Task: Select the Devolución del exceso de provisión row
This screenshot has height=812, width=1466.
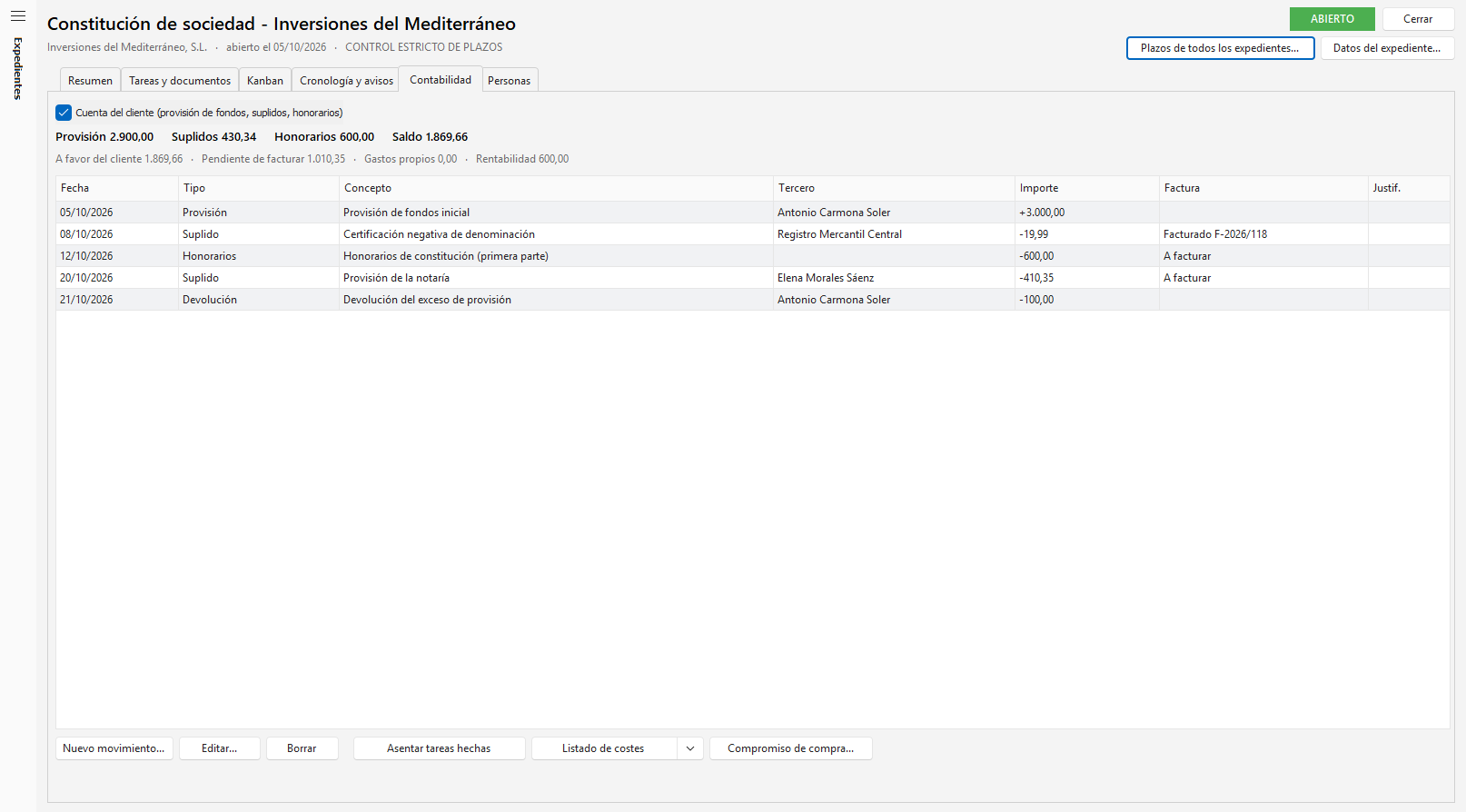Action: point(753,300)
